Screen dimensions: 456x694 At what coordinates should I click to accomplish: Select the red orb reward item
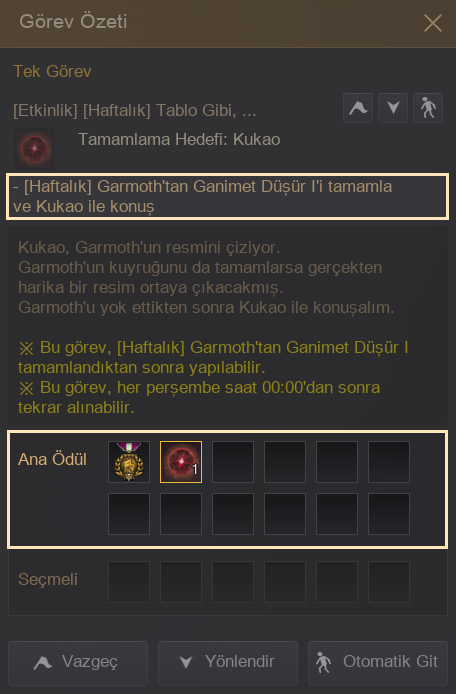181,462
